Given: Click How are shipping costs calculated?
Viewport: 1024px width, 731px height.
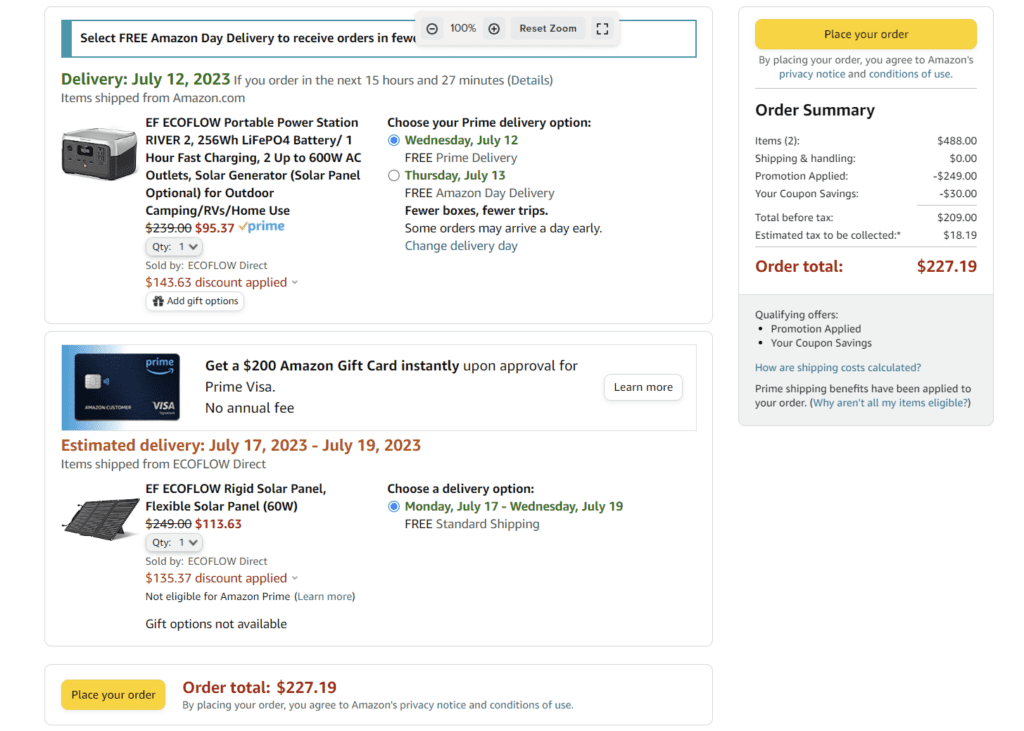Looking at the screenshot, I should 838,368.
